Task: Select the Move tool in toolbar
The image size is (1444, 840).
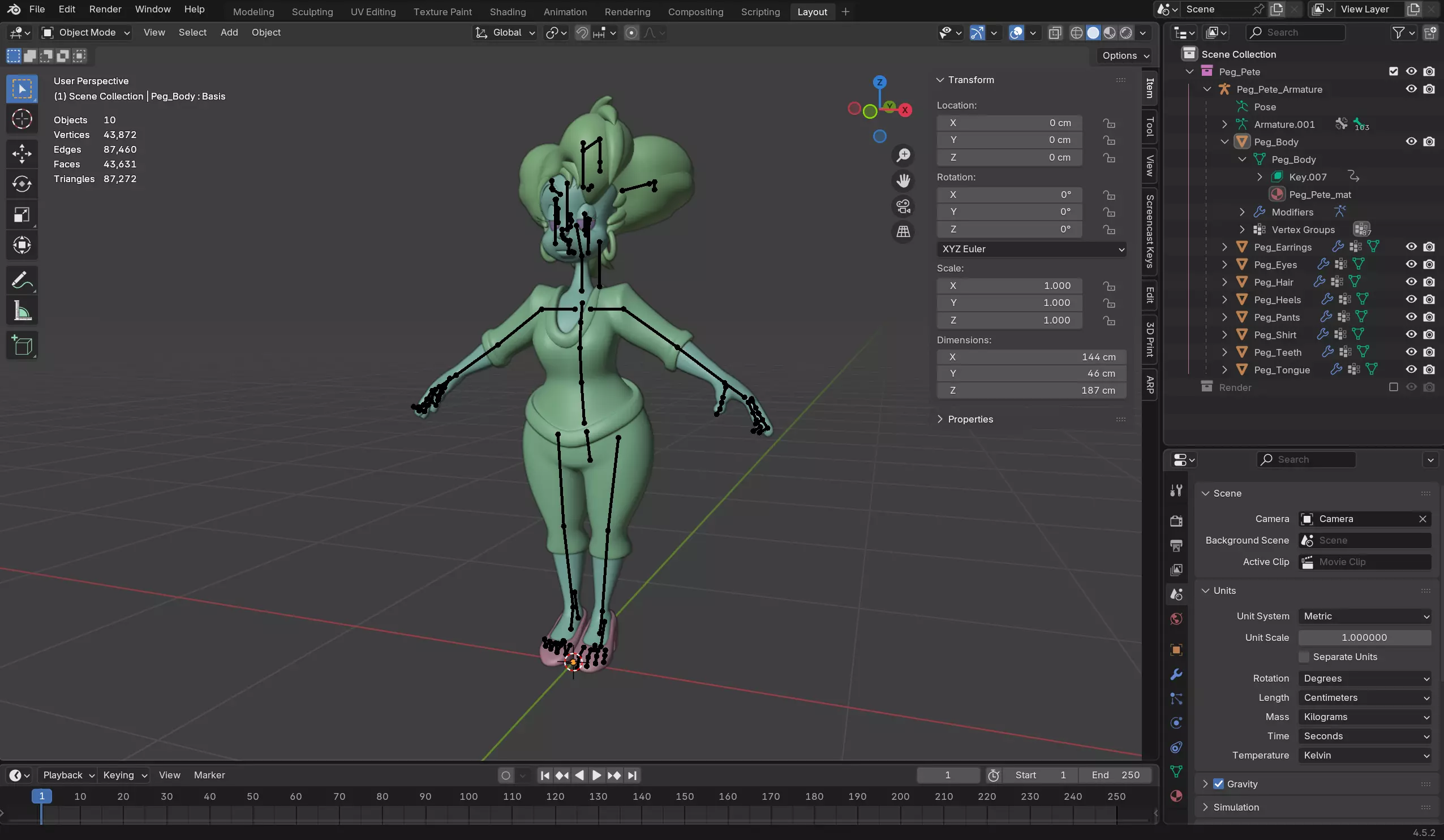Action: coord(22,153)
